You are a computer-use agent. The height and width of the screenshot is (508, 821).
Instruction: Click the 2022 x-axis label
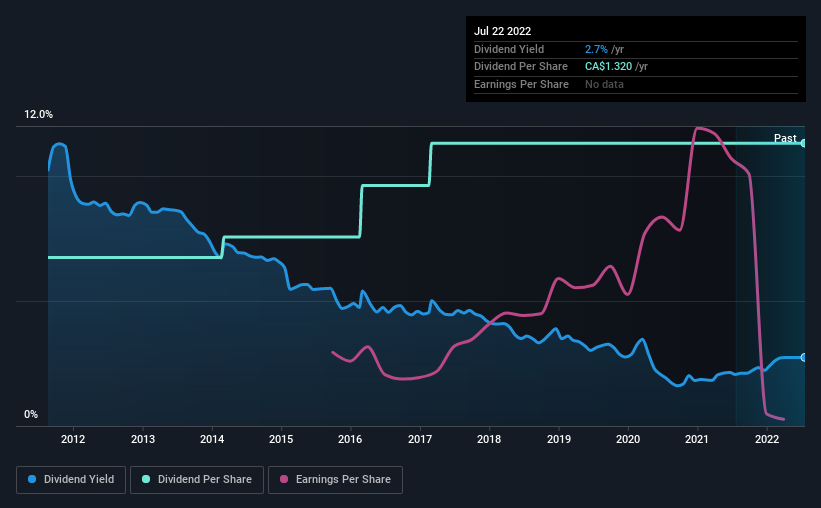click(x=767, y=439)
